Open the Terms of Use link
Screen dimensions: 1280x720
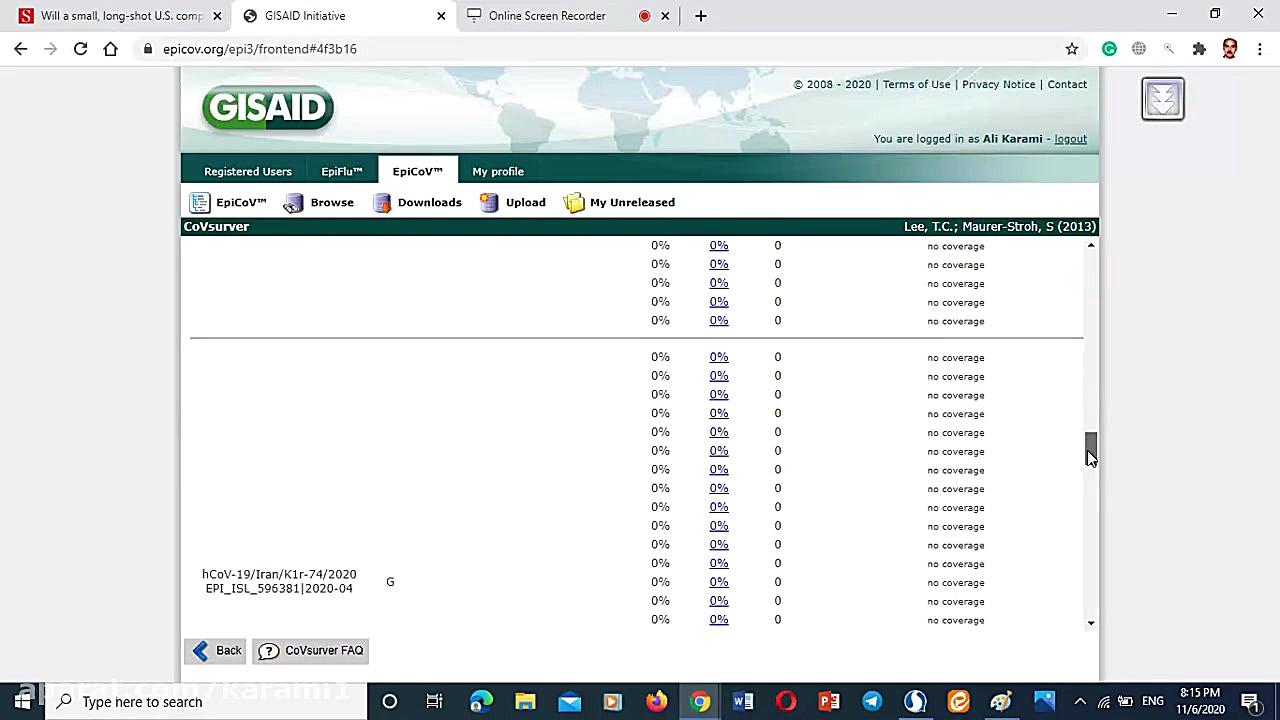click(916, 85)
